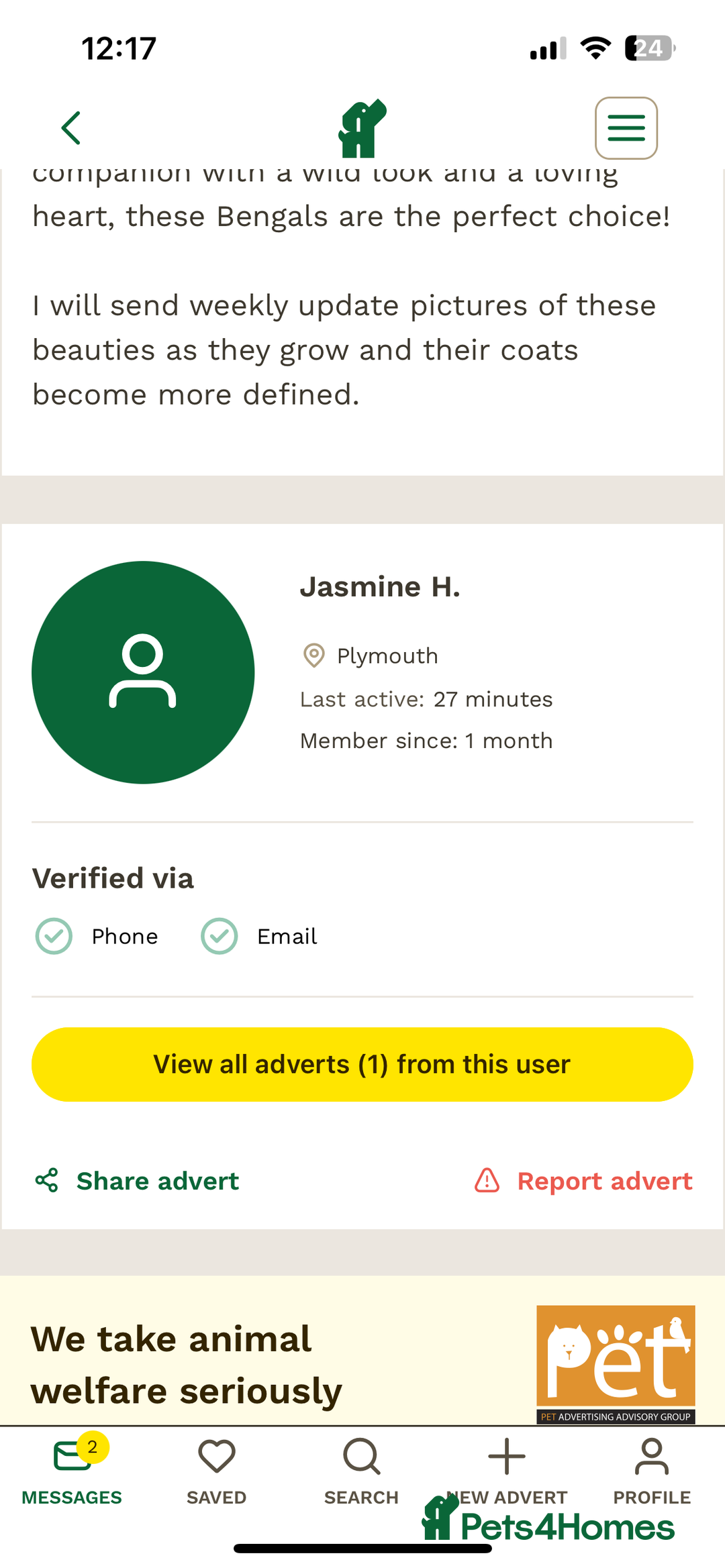The width and height of the screenshot is (725, 1568).
Task: Tap the Jasmine H. seller name
Action: tap(380, 586)
